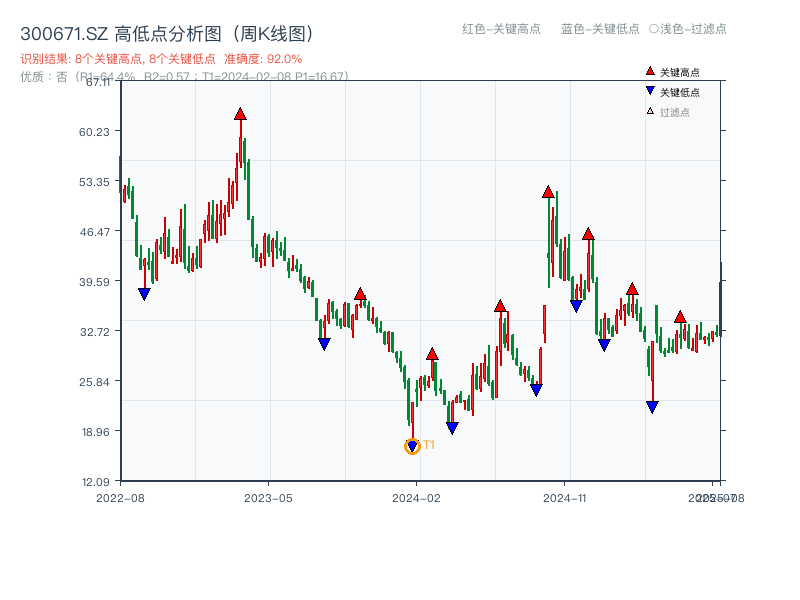Select the red high marker near 38 in spring 2025

(x=632, y=289)
